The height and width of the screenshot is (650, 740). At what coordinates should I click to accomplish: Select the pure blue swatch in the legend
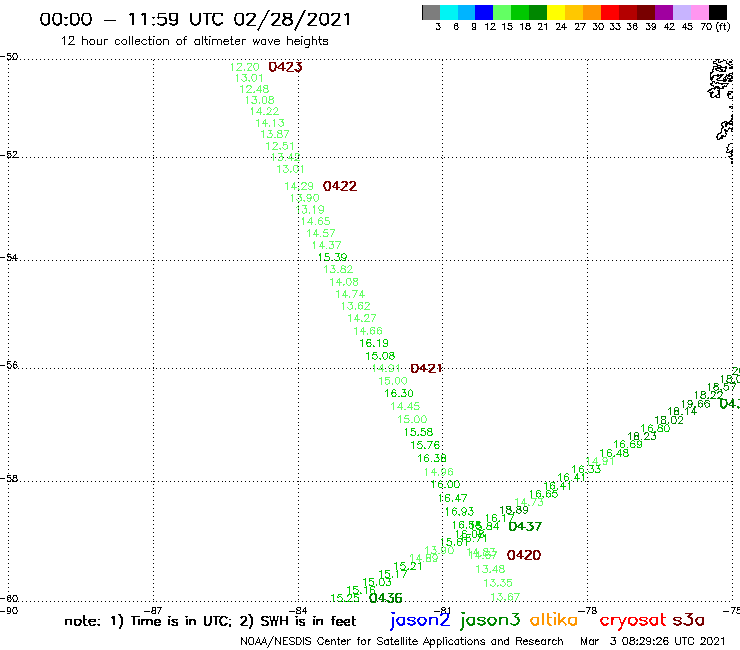click(484, 12)
